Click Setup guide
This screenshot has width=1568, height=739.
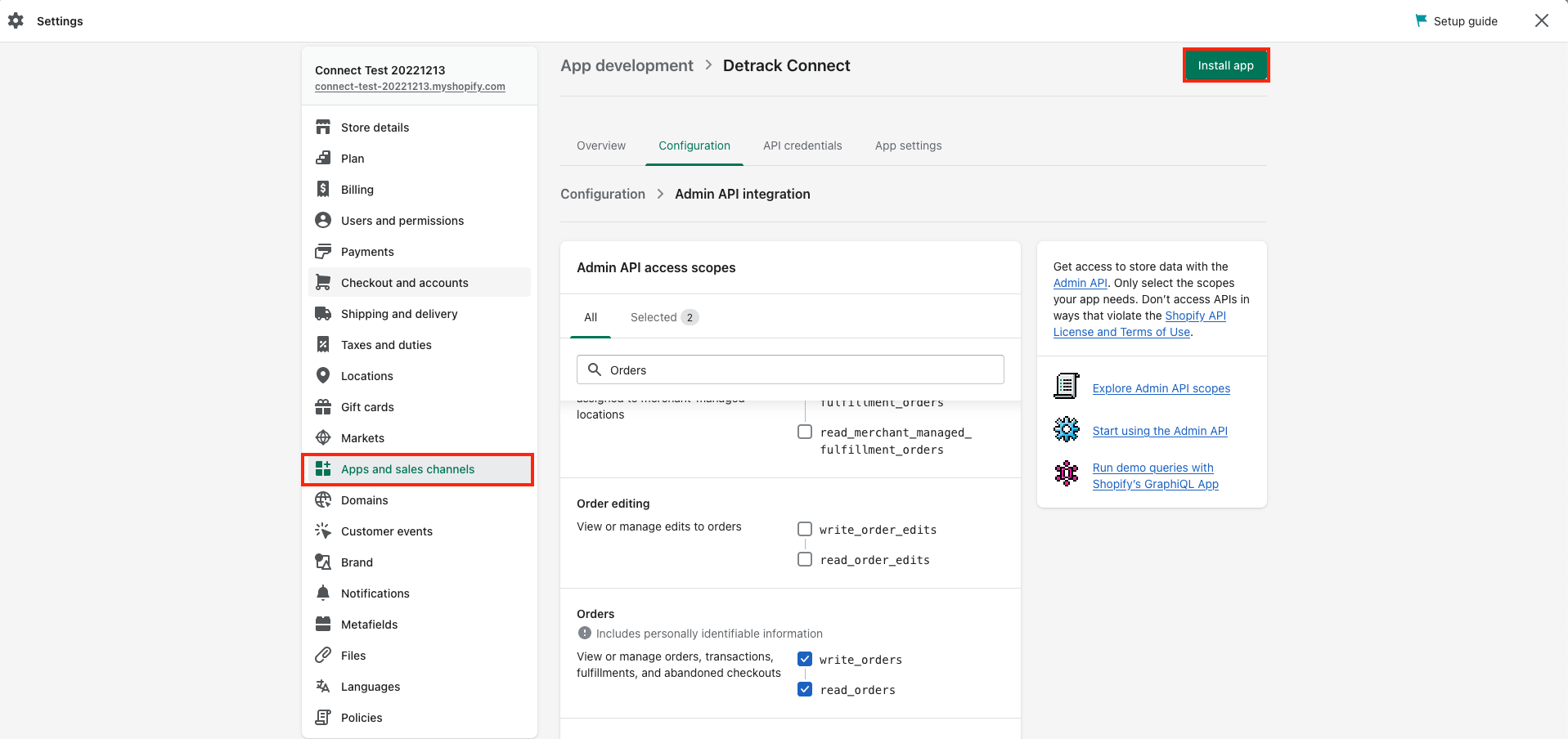tap(1456, 21)
